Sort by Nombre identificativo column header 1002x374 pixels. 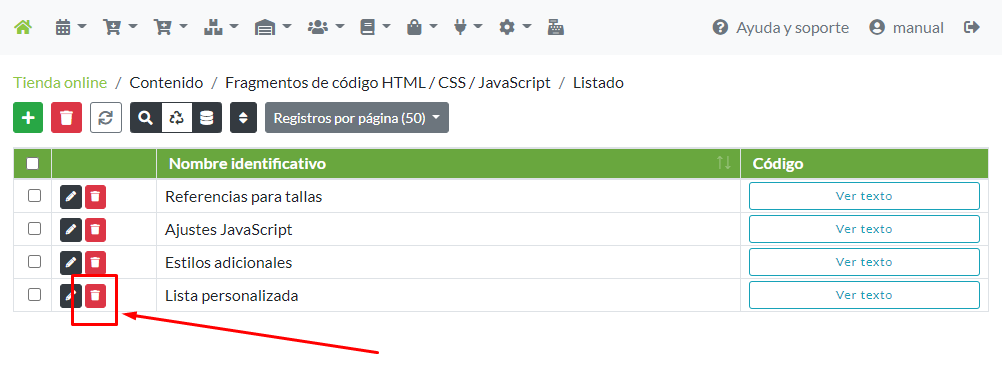[448, 164]
